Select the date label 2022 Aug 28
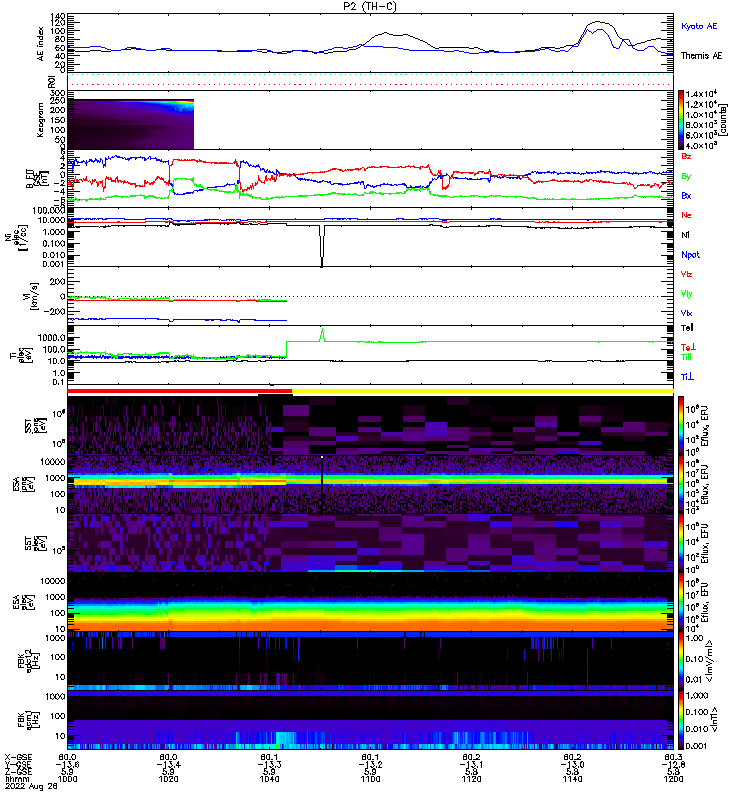750x800 pixels. (x=31, y=787)
